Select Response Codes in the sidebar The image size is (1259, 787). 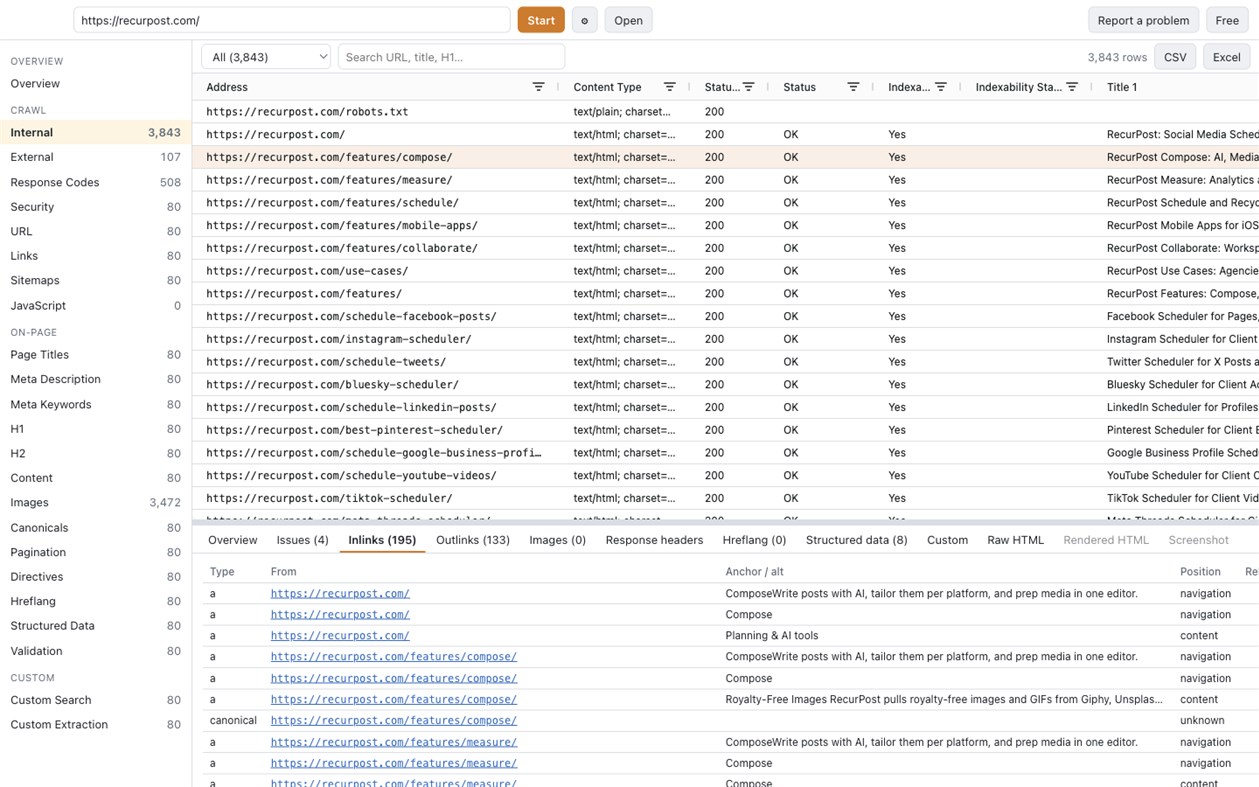click(x=96, y=183)
